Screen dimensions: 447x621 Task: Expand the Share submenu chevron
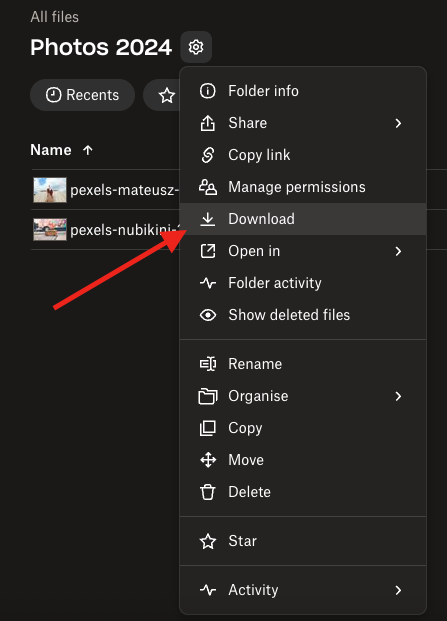click(398, 123)
